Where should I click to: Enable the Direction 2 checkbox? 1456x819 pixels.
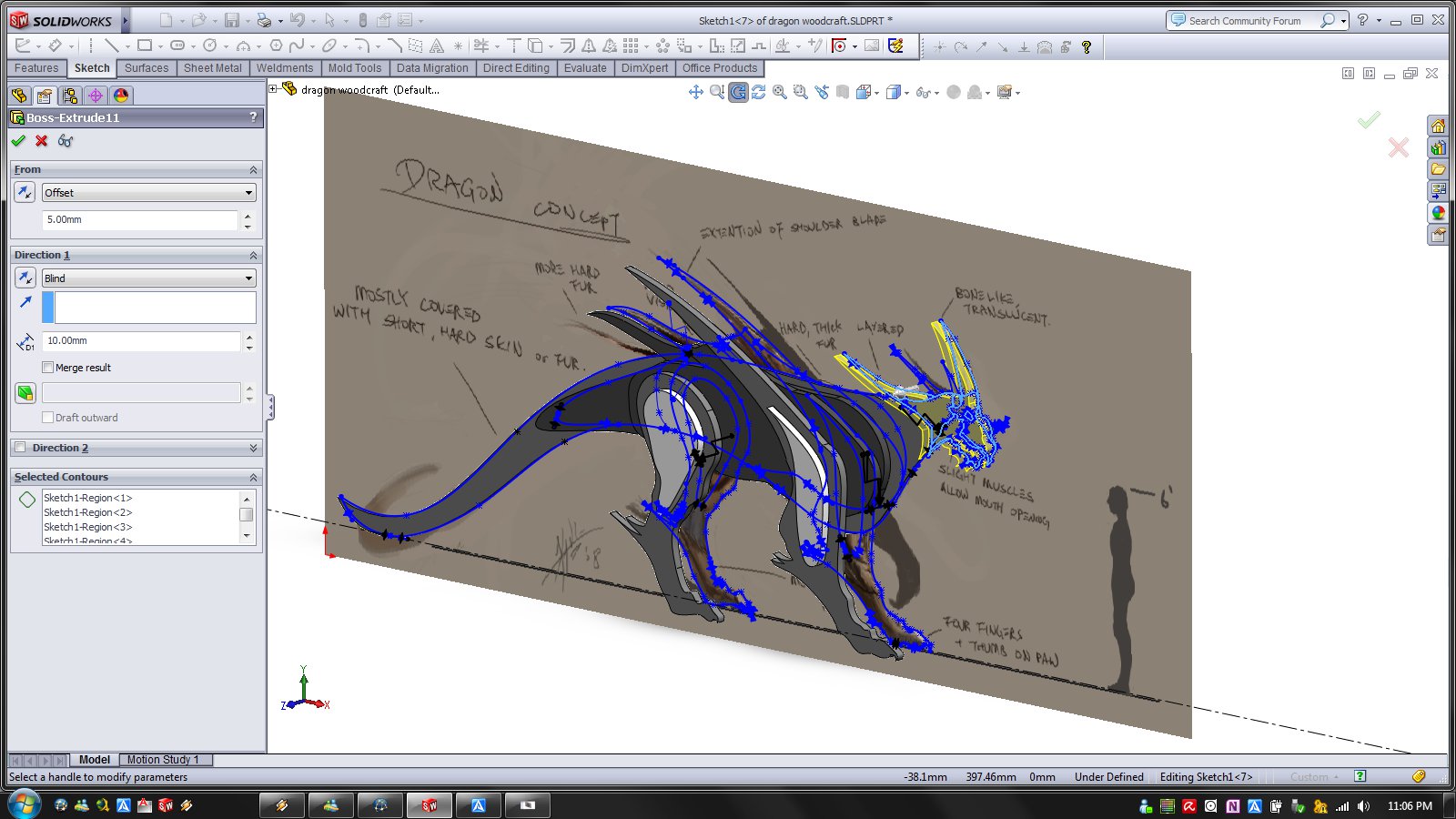tap(20, 448)
